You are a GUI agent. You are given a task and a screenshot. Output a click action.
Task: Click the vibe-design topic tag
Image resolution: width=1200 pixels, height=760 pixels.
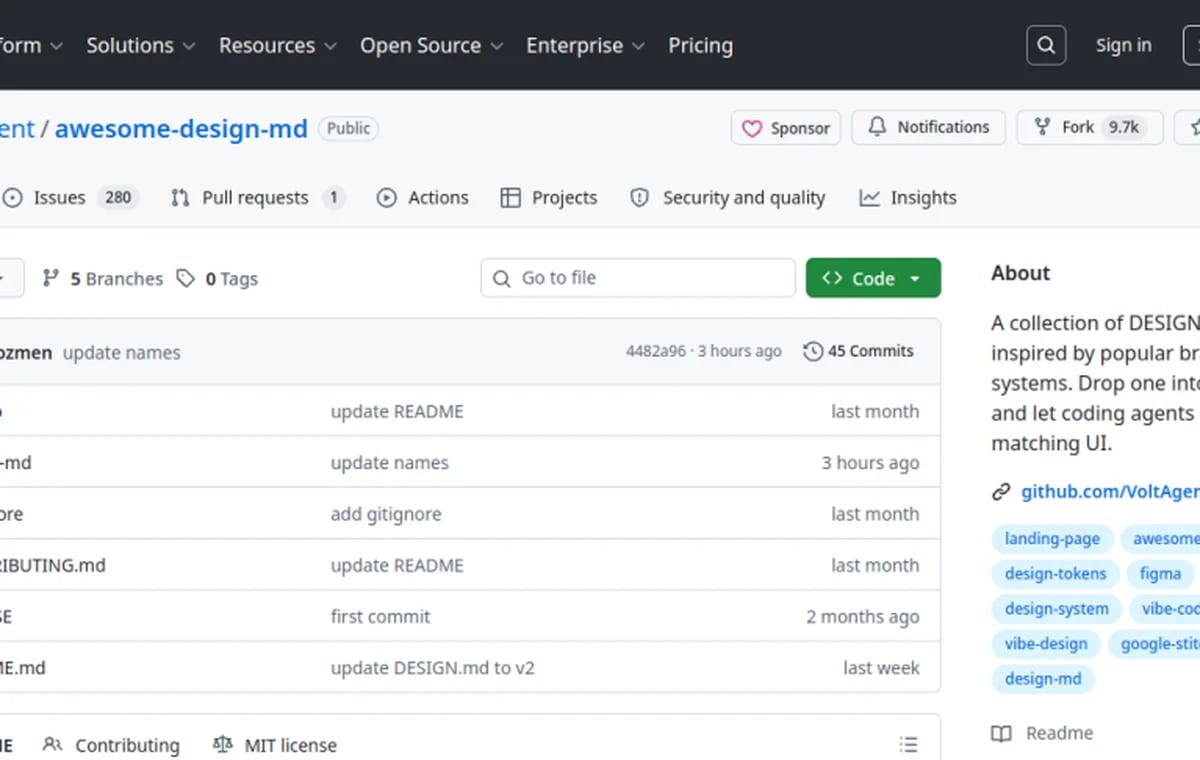click(x=1046, y=643)
